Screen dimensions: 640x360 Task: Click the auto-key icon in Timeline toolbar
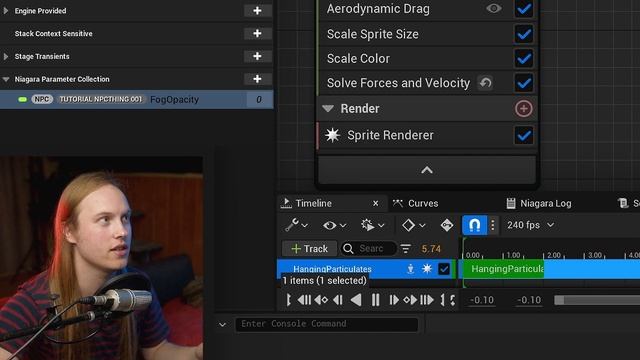(x=447, y=225)
